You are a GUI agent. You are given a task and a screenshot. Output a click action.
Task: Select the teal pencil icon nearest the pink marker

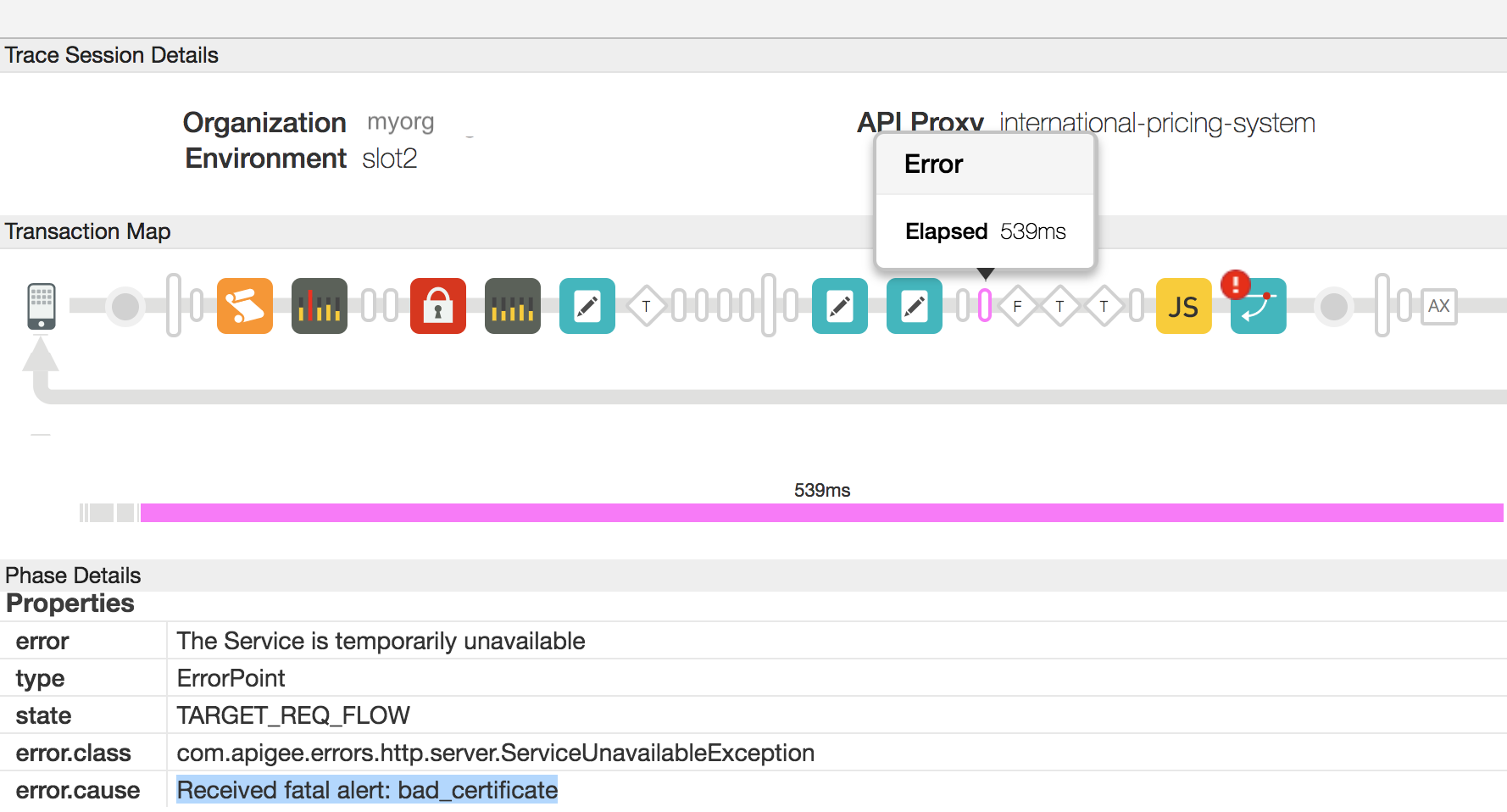pos(915,306)
